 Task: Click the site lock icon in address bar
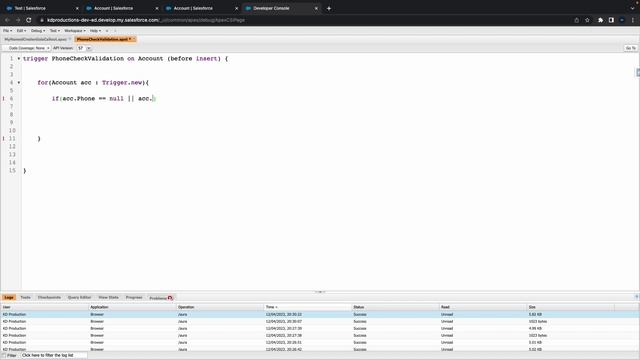(x=42, y=20)
